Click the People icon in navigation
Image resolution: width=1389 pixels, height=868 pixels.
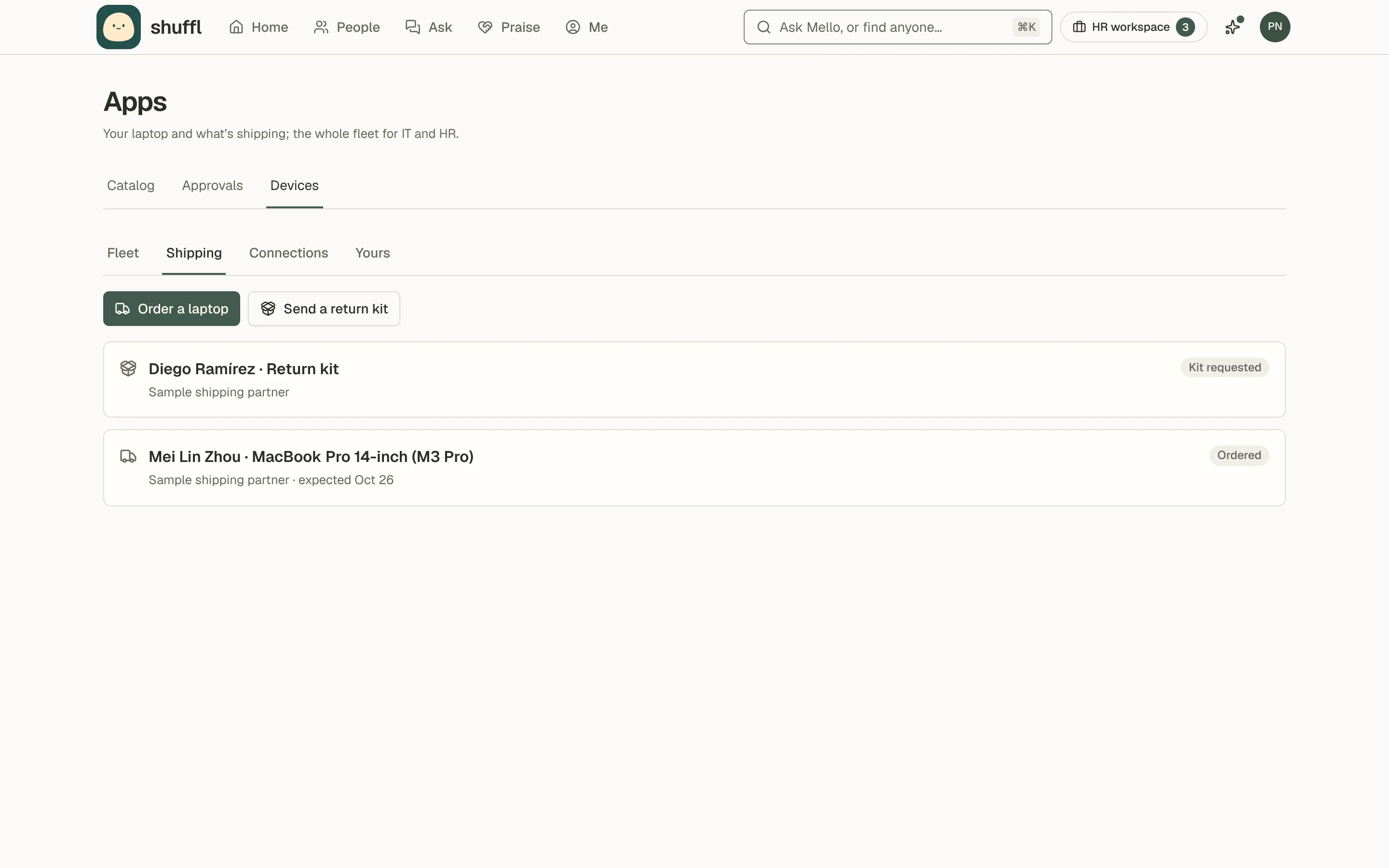click(x=321, y=27)
